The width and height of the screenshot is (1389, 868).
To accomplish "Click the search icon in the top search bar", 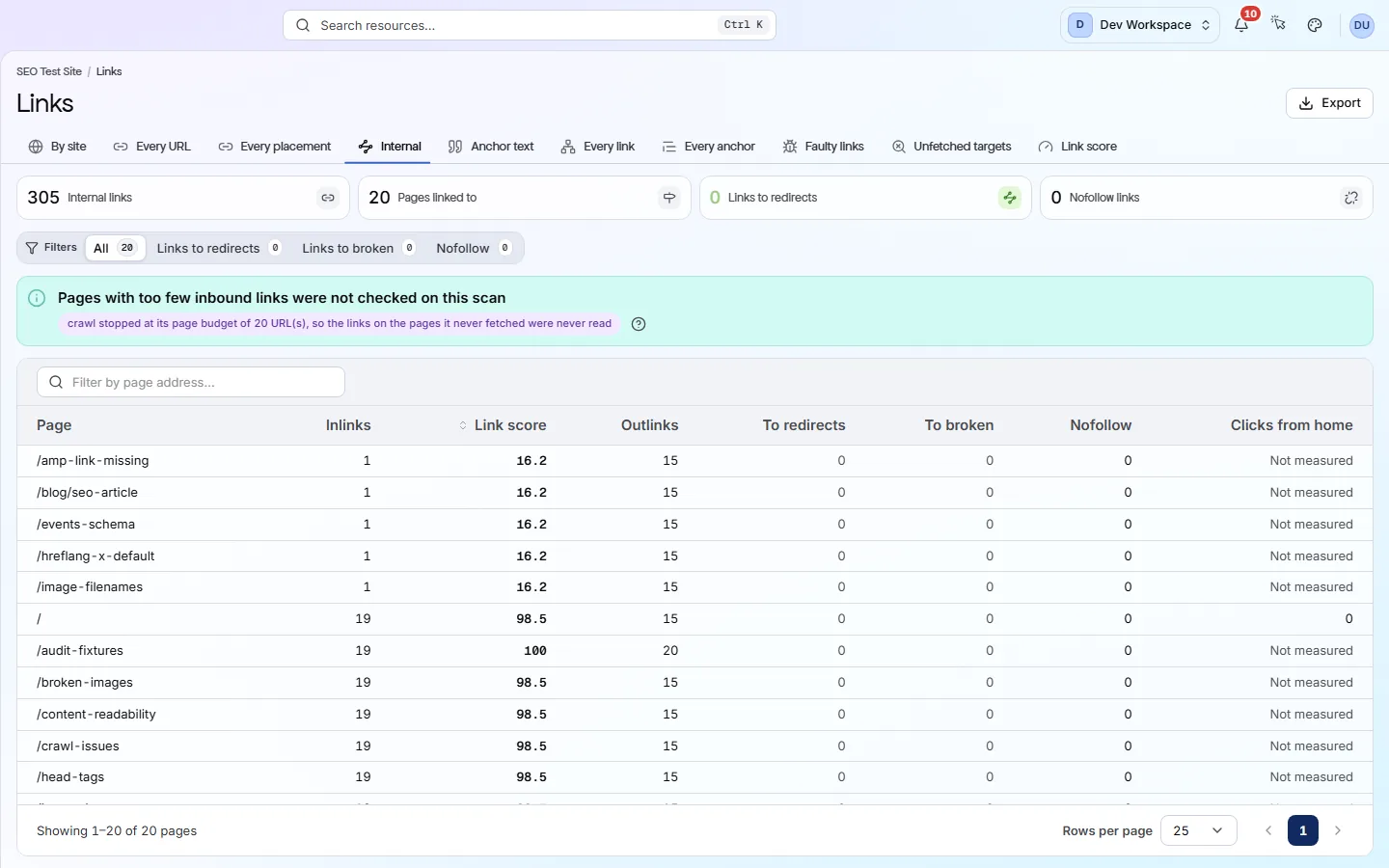I will click(x=303, y=25).
